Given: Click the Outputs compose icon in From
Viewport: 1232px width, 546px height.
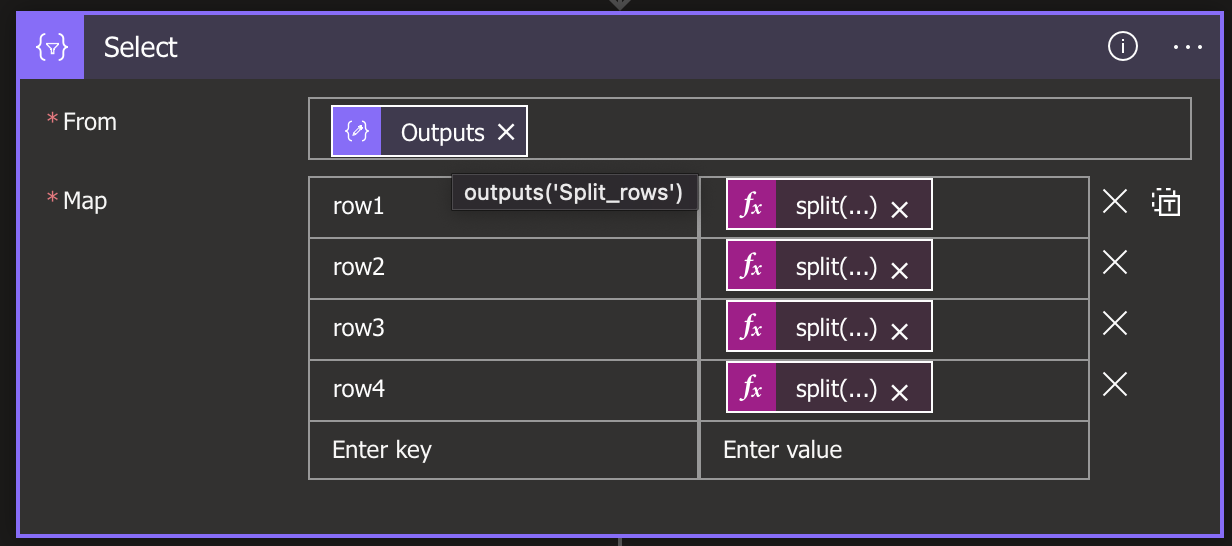Looking at the screenshot, I should [x=357, y=132].
